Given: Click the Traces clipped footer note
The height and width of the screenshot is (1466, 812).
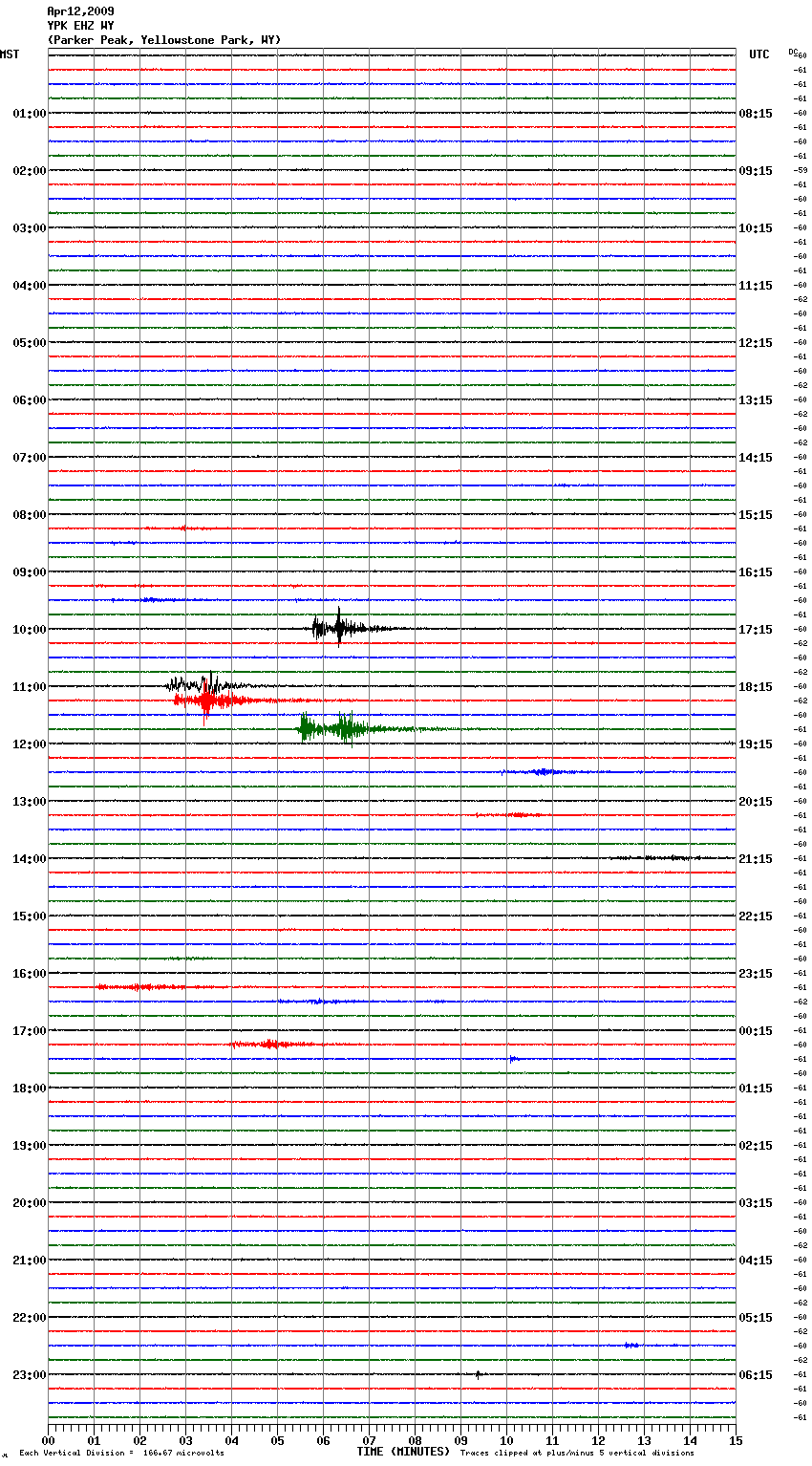Looking at the screenshot, I should pos(577,1453).
